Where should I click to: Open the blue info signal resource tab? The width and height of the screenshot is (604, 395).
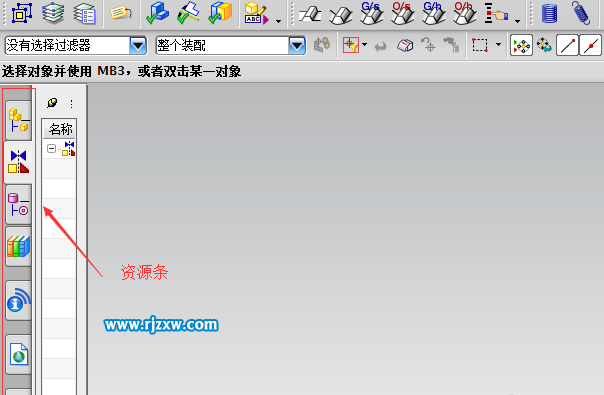[x=18, y=300]
